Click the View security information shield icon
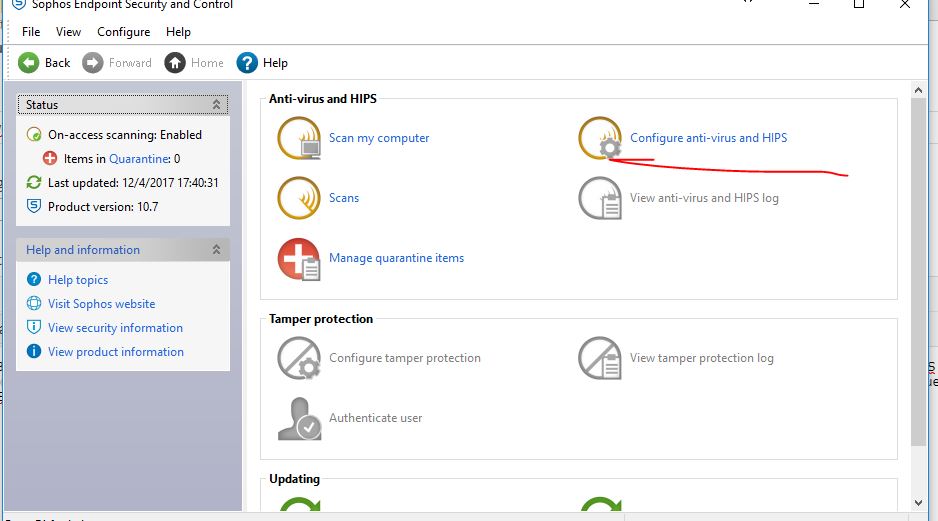 click(x=34, y=327)
